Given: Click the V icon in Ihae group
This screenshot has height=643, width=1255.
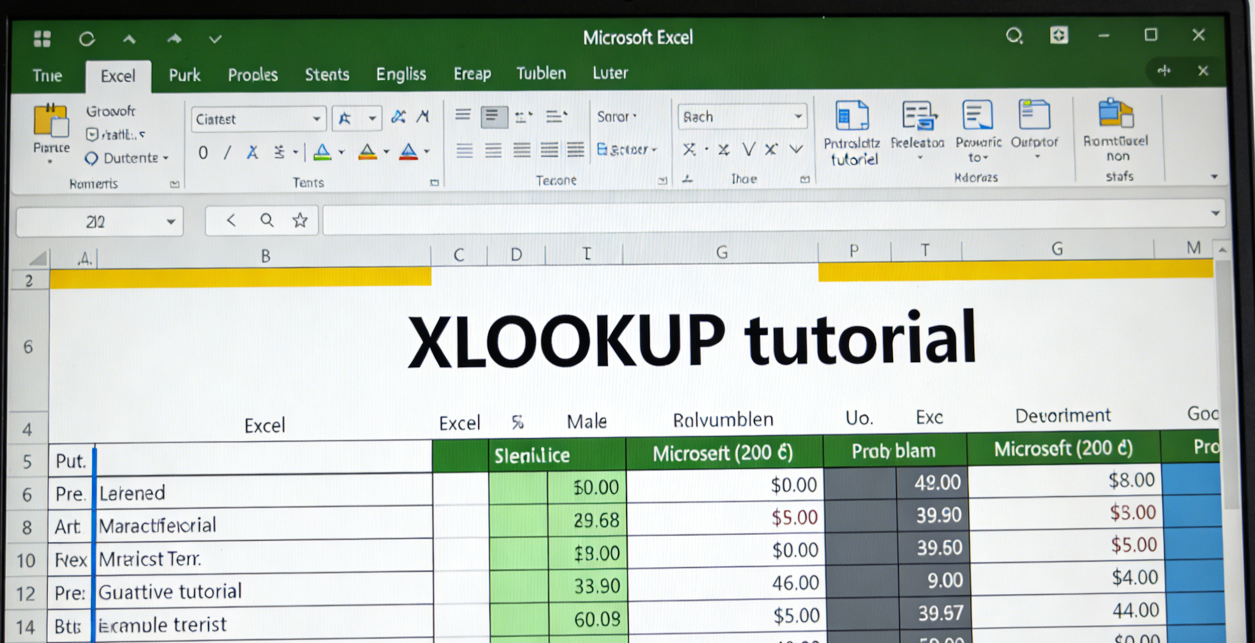Looking at the screenshot, I should click(x=747, y=150).
